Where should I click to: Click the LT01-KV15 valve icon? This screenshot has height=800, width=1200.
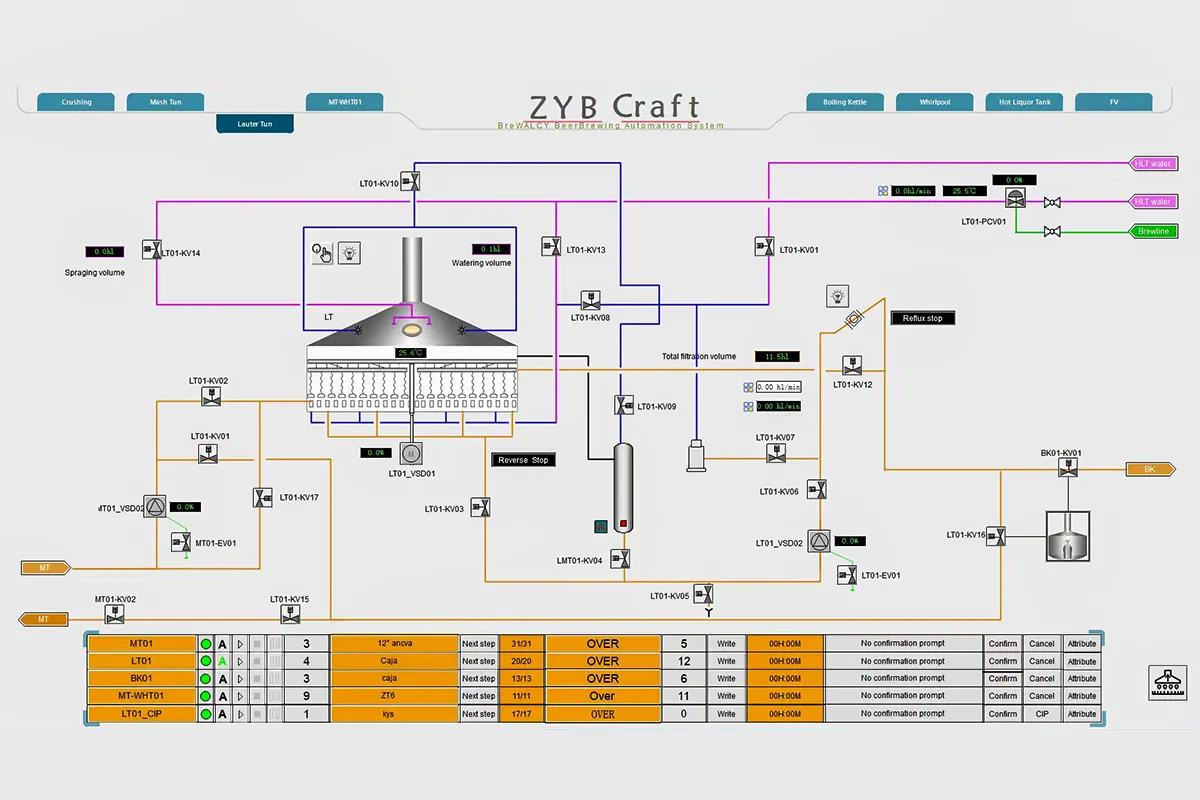click(289, 616)
